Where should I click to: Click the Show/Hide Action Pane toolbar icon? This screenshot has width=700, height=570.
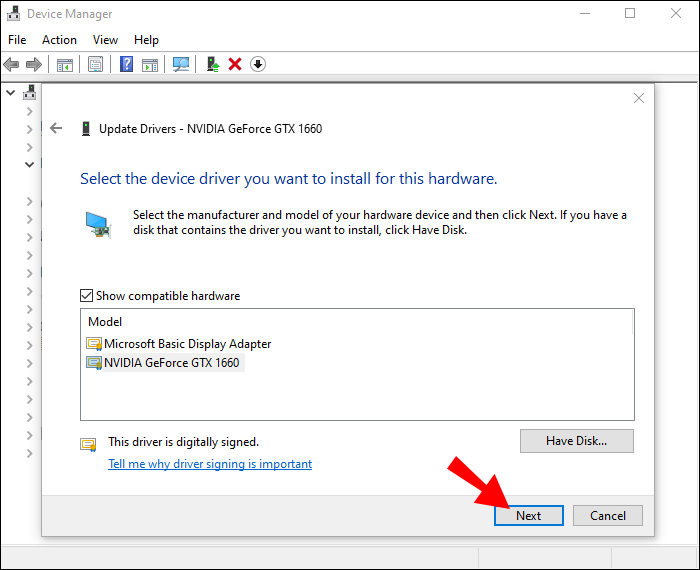pyautogui.click(x=150, y=65)
